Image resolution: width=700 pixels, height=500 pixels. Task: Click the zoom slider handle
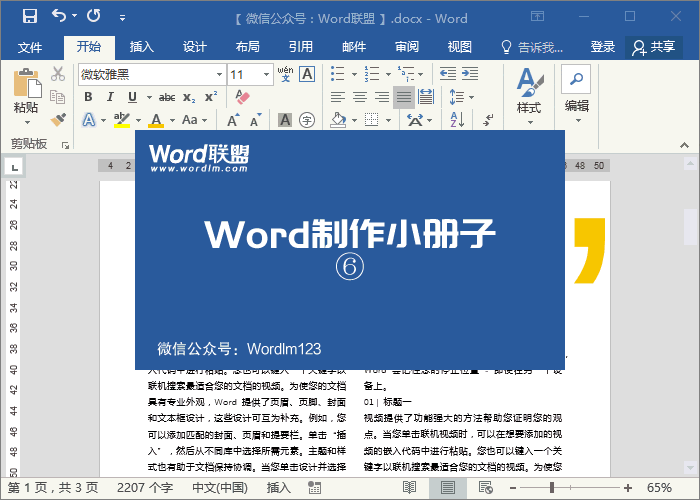552,488
